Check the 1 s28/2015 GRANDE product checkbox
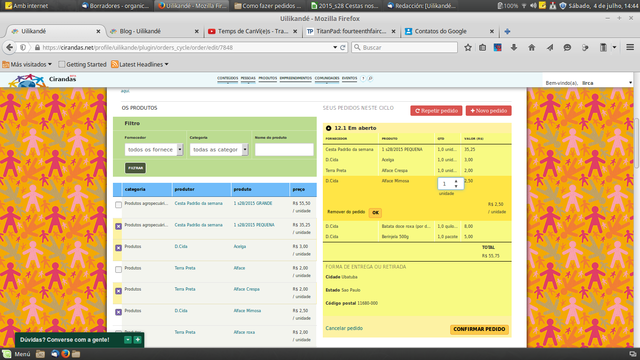The height and width of the screenshot is (360, 640). tap(118, 204)
